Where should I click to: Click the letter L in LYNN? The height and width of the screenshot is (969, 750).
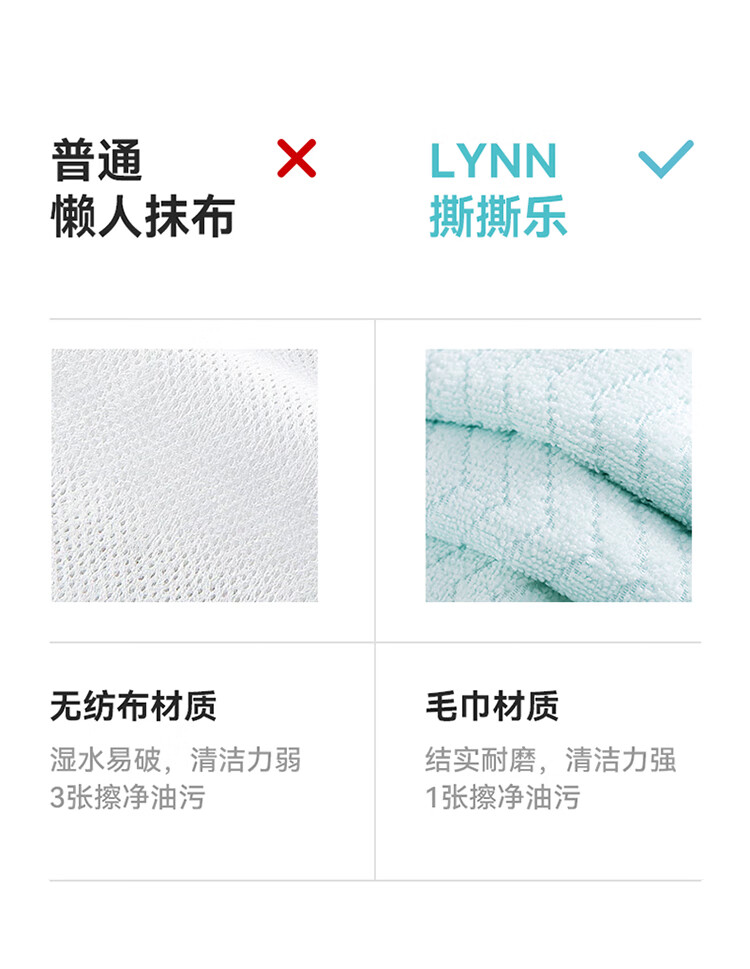coord(442,161)
